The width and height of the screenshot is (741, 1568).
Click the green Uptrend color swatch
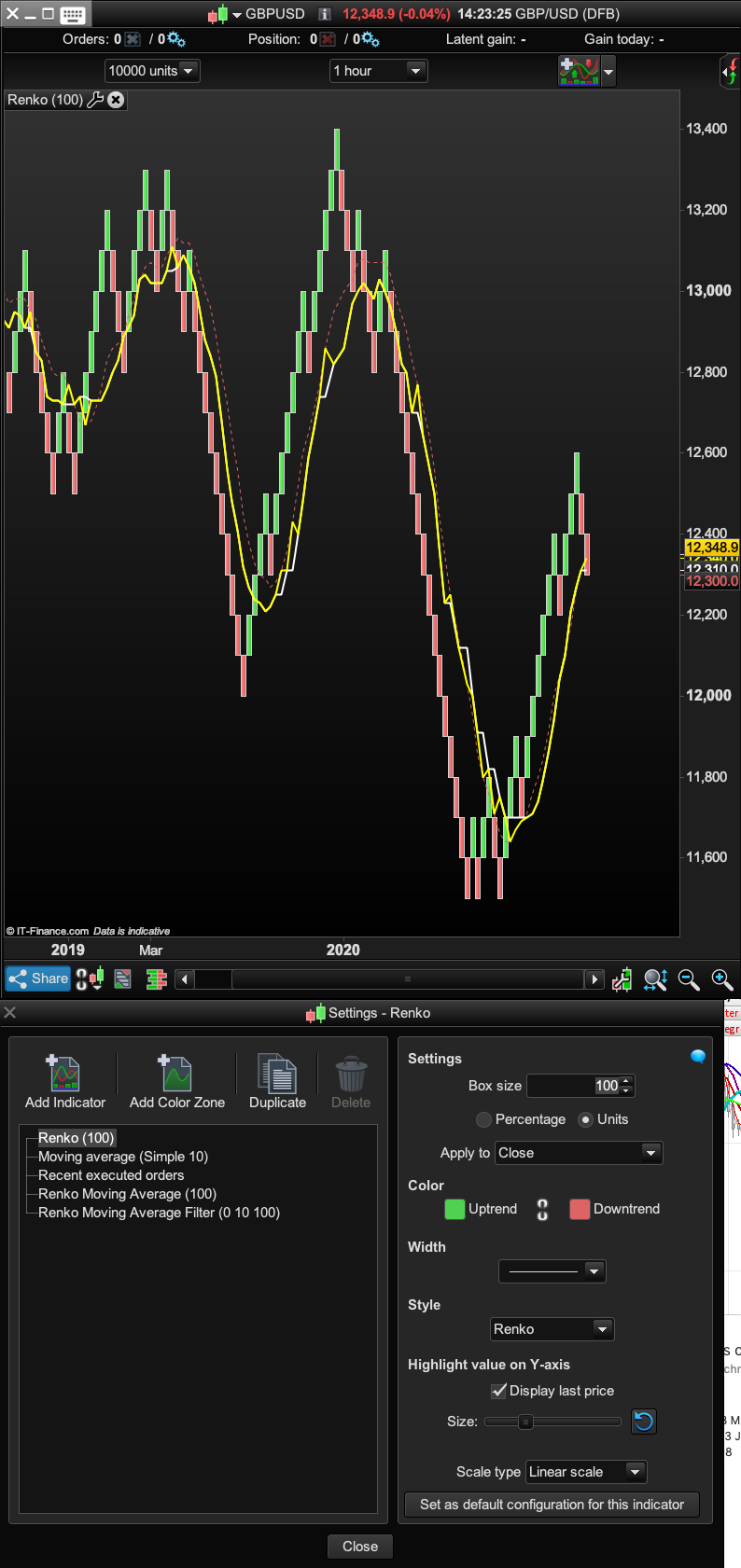click(454, 1209)
